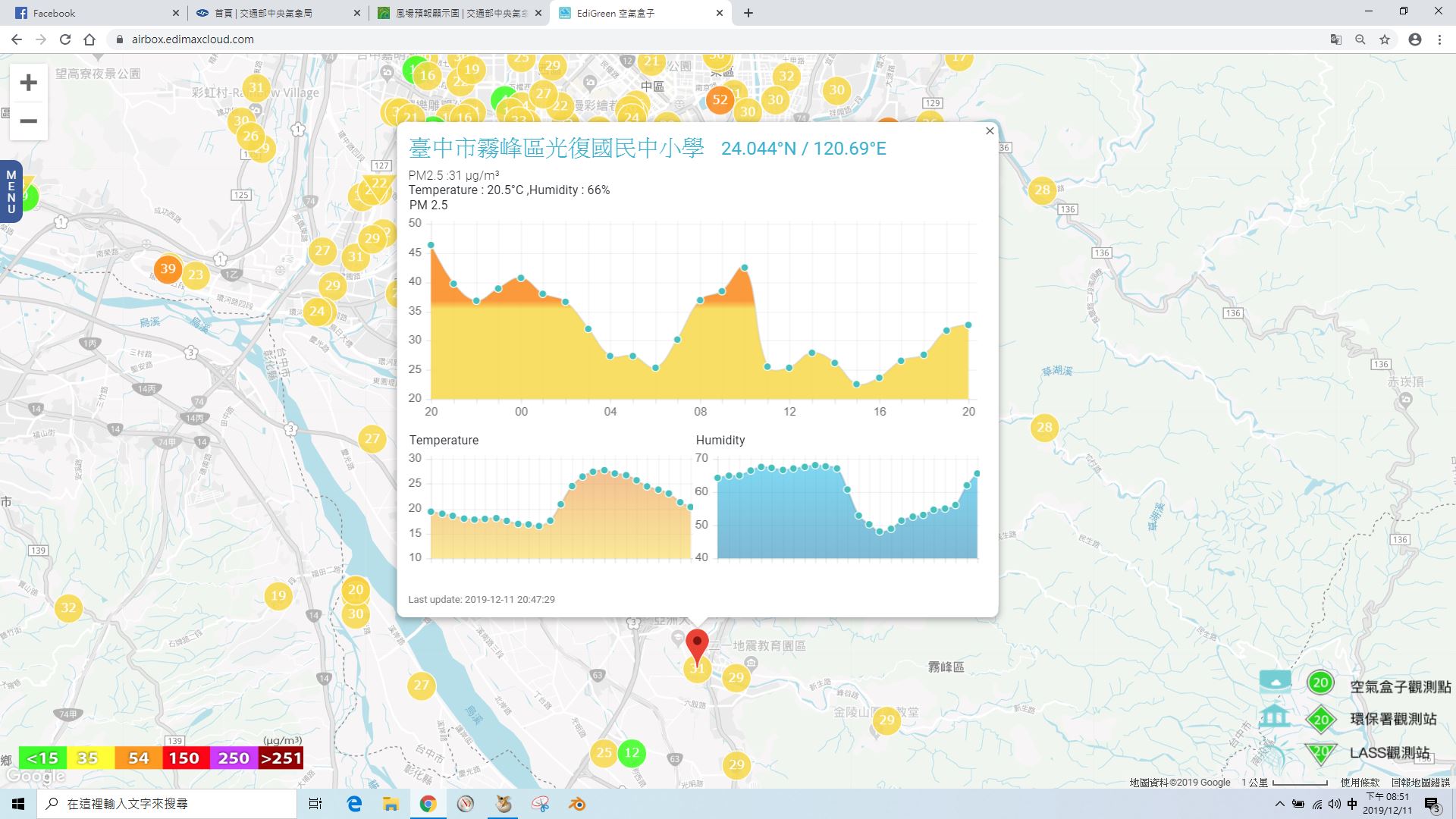The height and width of the screenshot is (819, 1456).
Task: Click the volume icon in tray
Action: pyautogui.click(x=1334, y=804)
